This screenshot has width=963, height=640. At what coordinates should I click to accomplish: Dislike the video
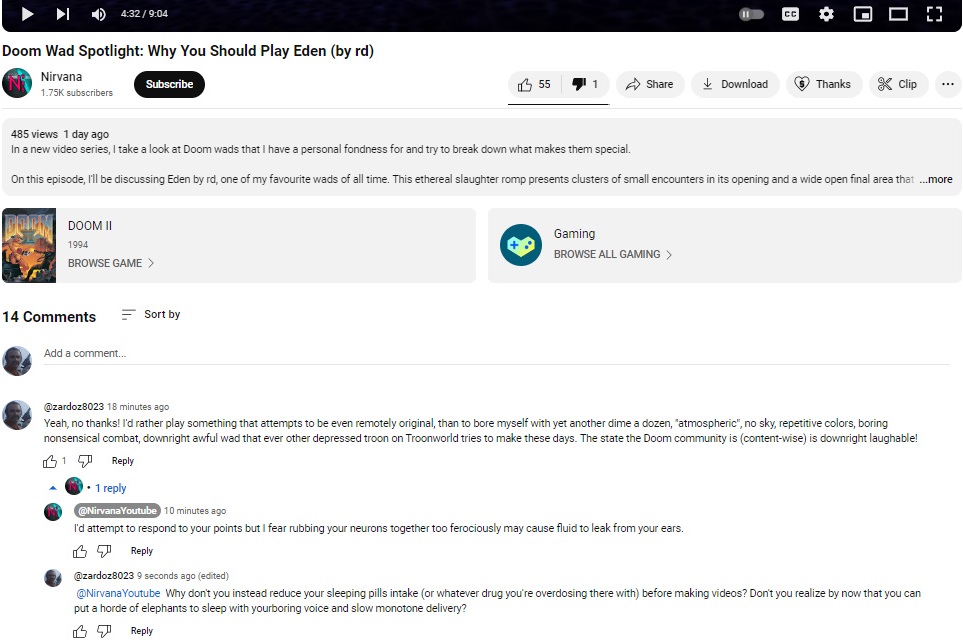click(585, 84)
